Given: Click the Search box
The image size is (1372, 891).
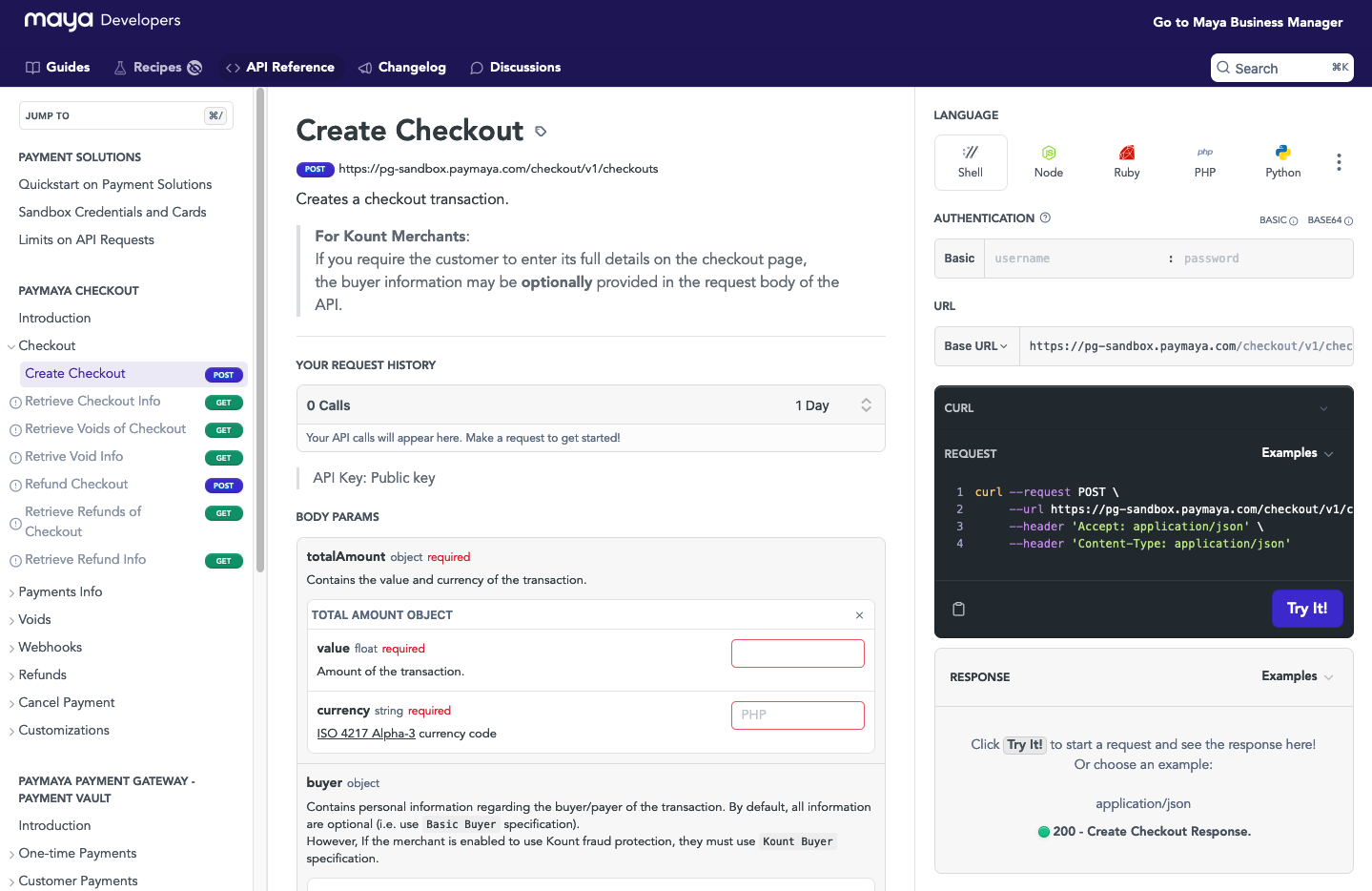Looking at the screenshot, I should 1282,68.
